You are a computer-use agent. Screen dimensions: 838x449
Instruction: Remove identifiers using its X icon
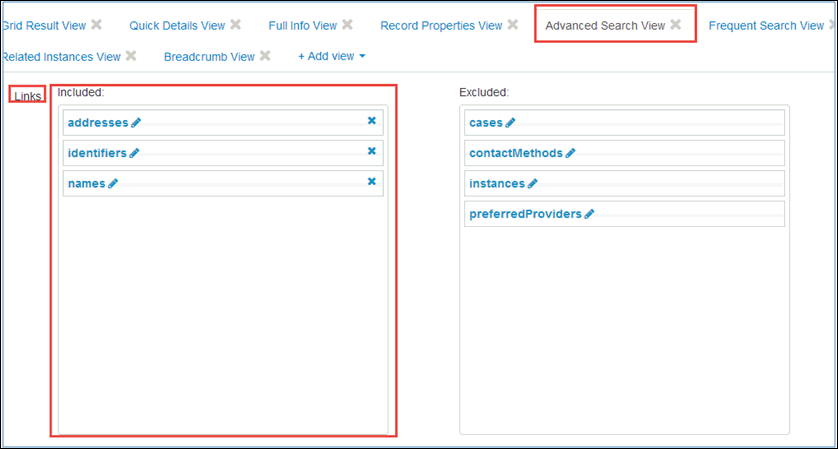click(x=372, y=152)
